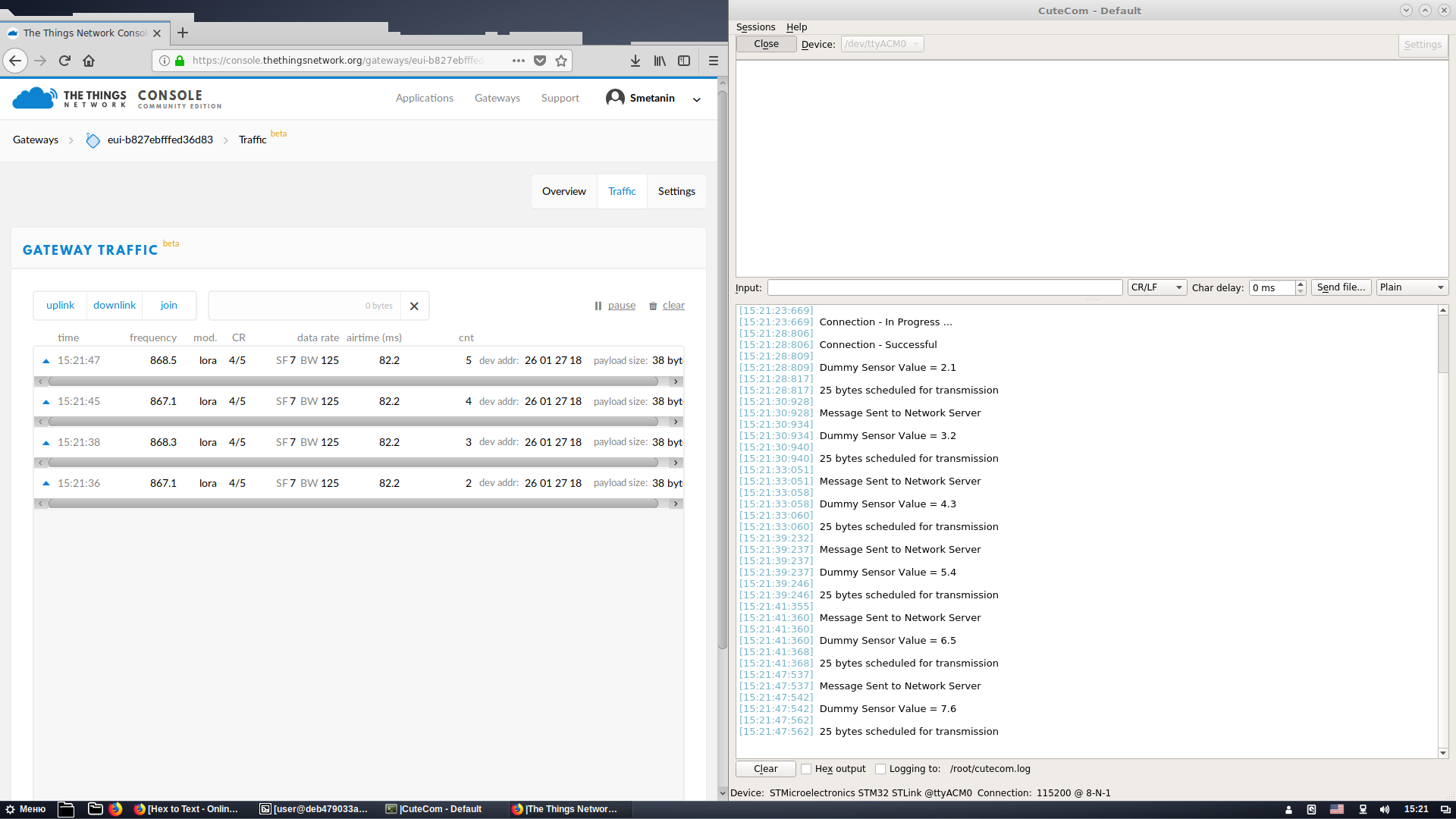Click CuteCom Input text field

[945, 287]
